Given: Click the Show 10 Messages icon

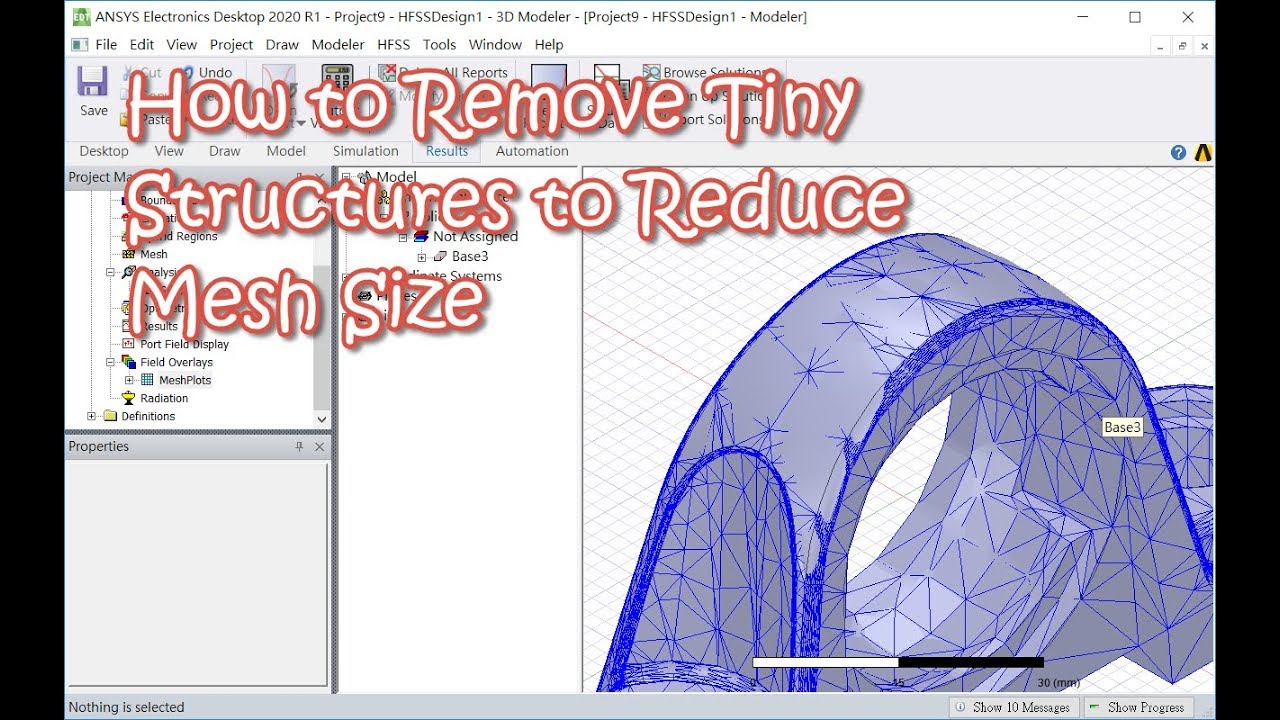Looking at the screenshot, I should tap(961, 707).
